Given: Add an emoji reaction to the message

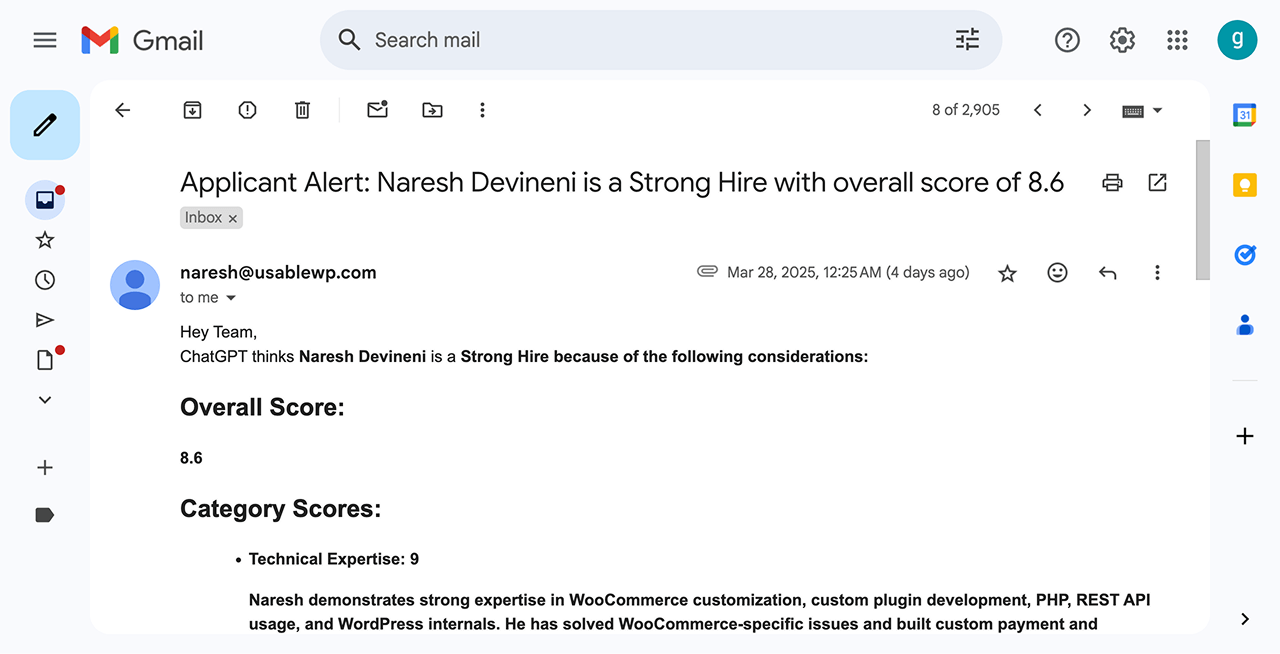Looking at the screenshot, I should coord(1057,272).
